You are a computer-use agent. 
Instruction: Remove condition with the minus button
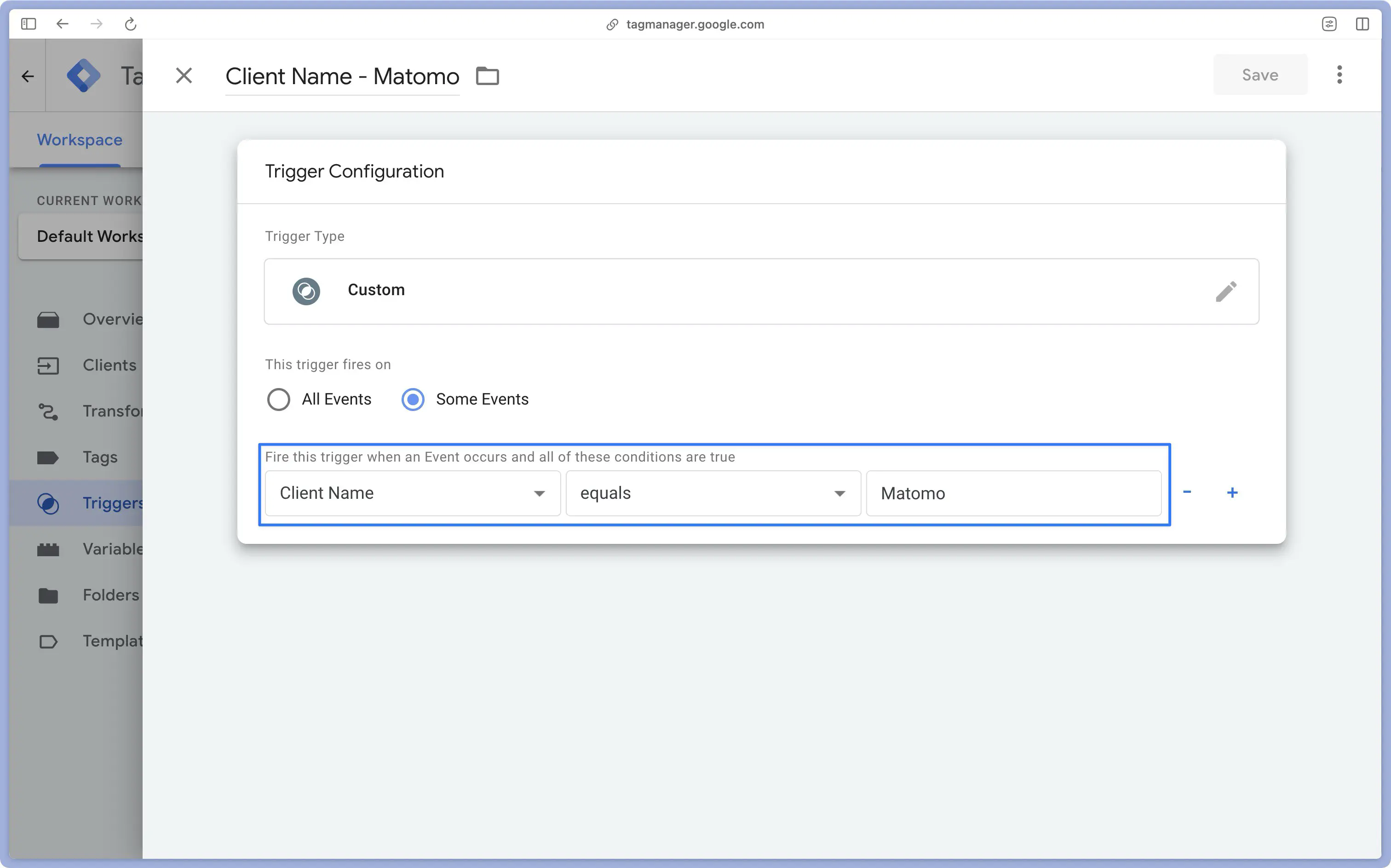pyautogui.click(x=1187, y=492)
